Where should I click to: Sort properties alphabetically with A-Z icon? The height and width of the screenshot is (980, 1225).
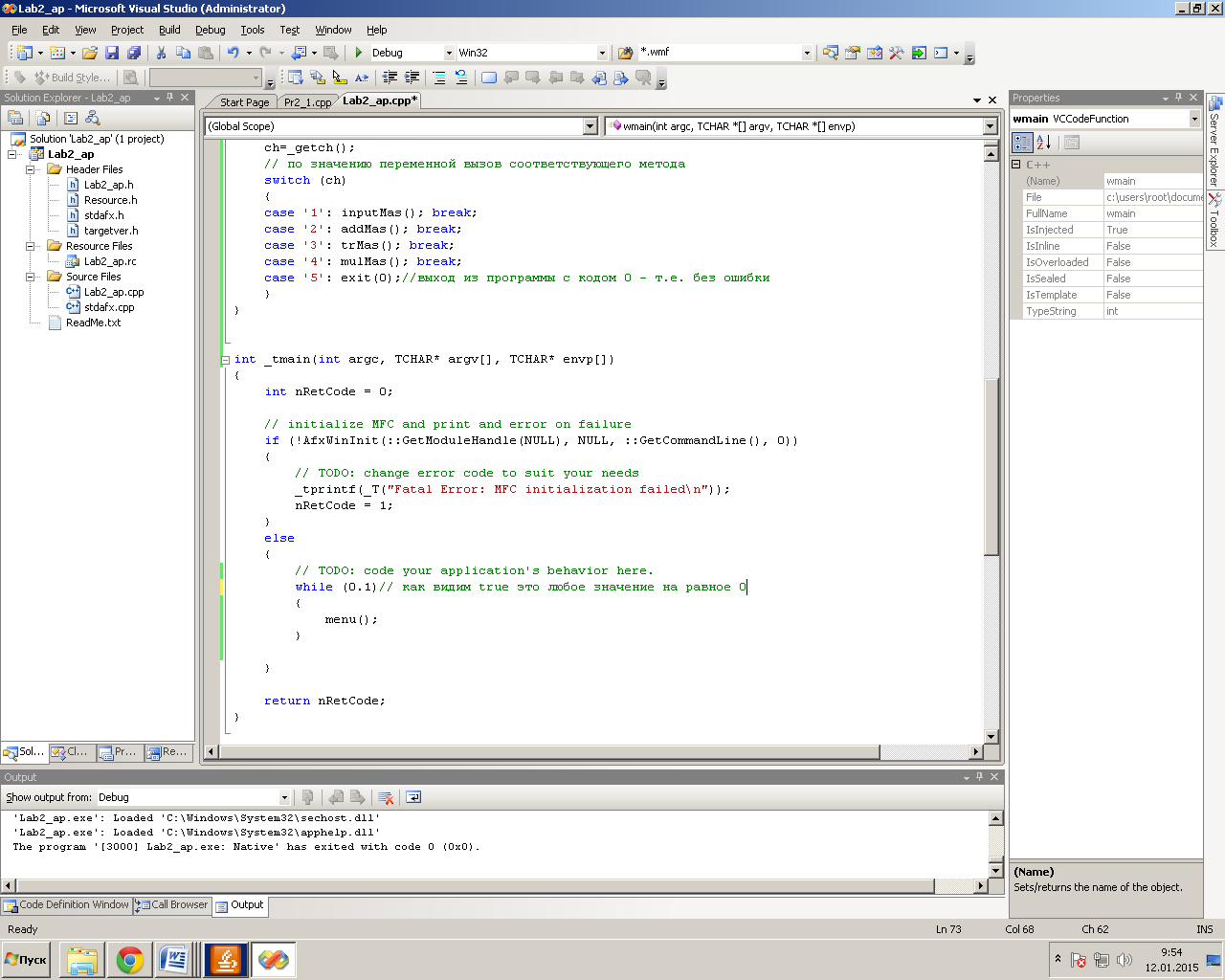[x=1044, y=143]
